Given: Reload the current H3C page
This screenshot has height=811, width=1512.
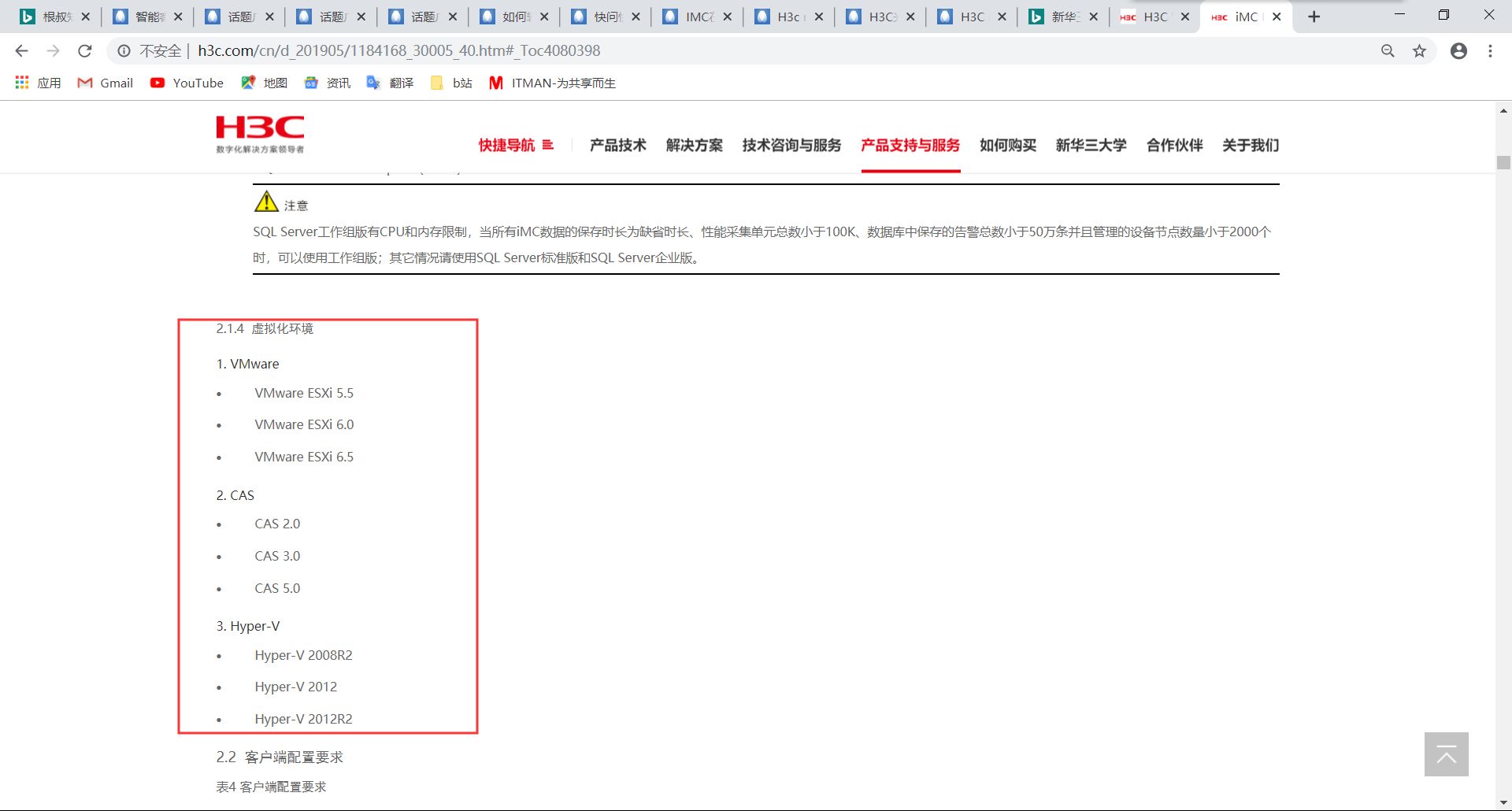Looking at the screenshot, I should (x=85, y=51).
